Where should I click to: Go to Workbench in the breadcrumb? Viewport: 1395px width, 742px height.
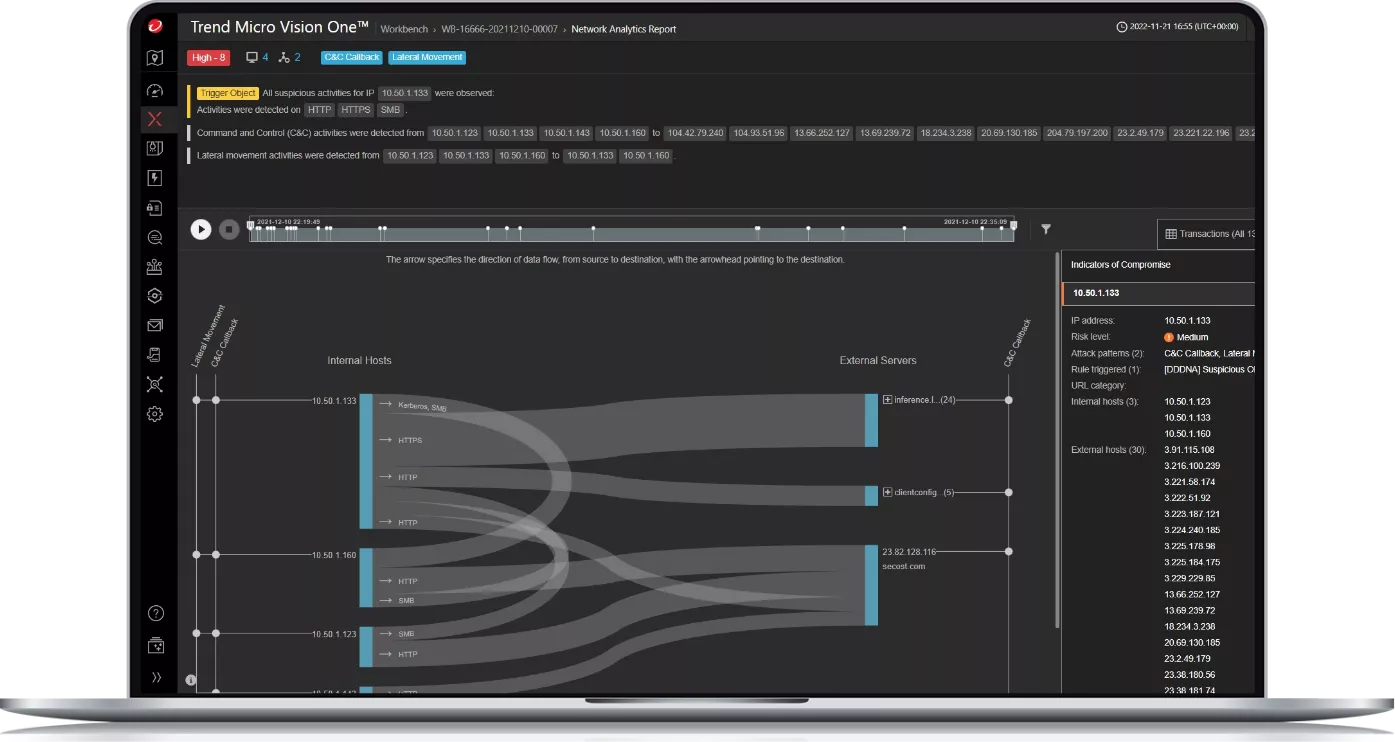coord(403,29)
